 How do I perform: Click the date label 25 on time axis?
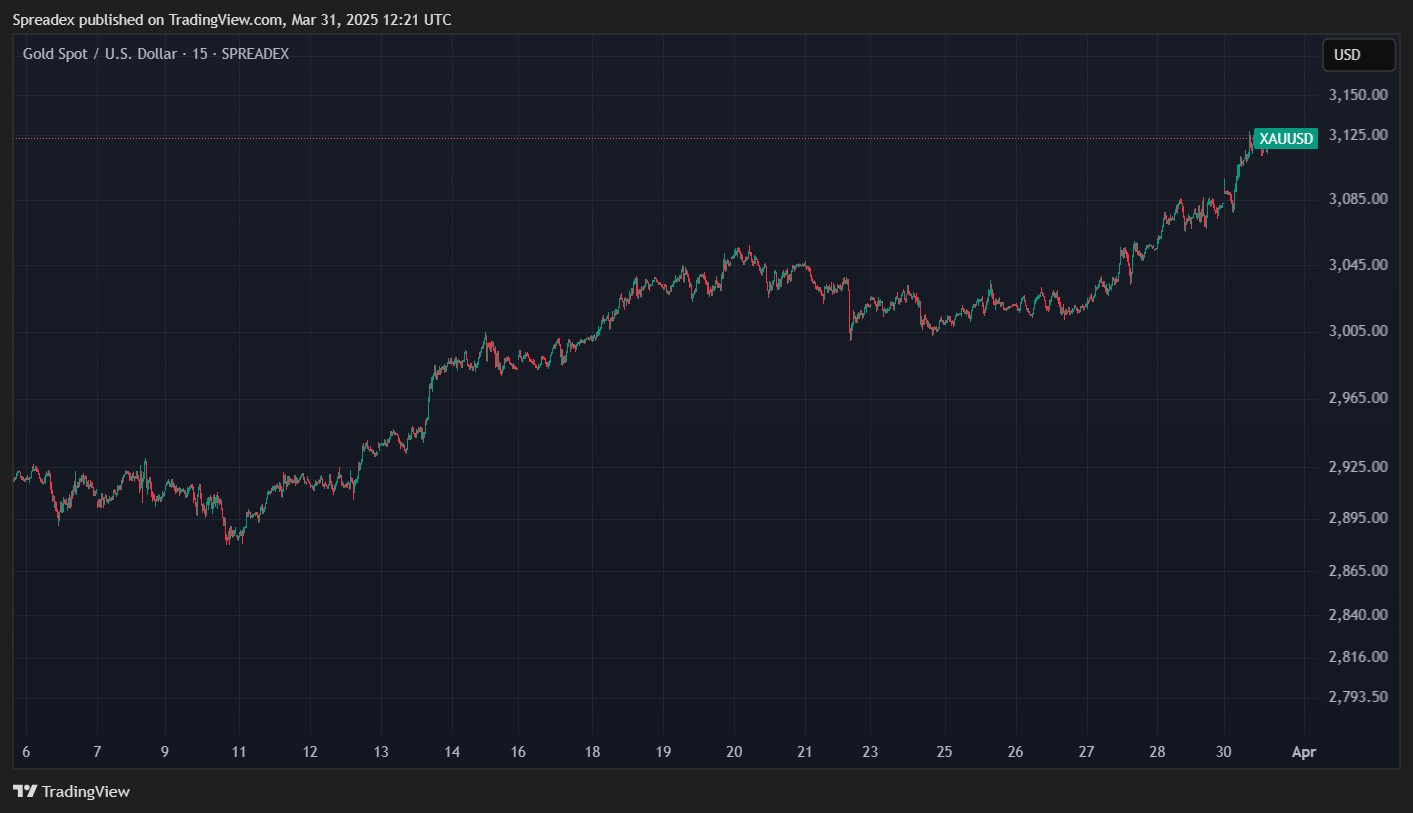point(945,752)
